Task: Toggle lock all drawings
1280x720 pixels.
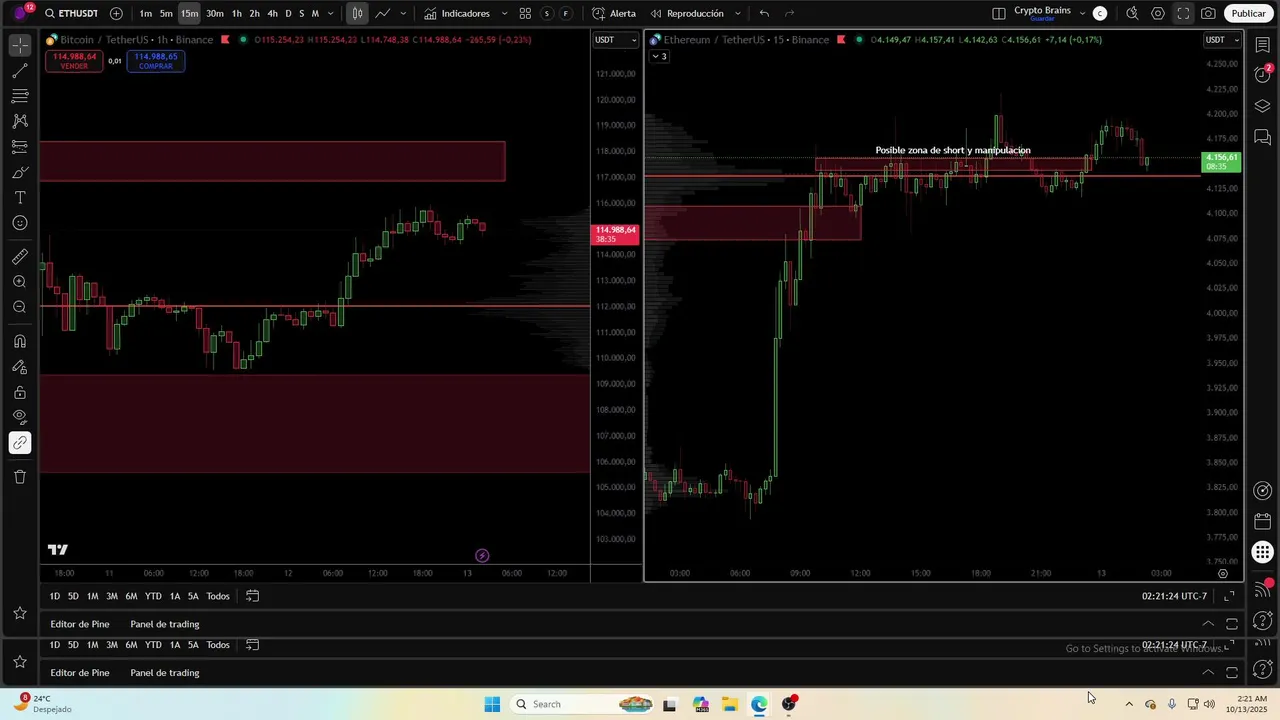Action: coord(20,392)
